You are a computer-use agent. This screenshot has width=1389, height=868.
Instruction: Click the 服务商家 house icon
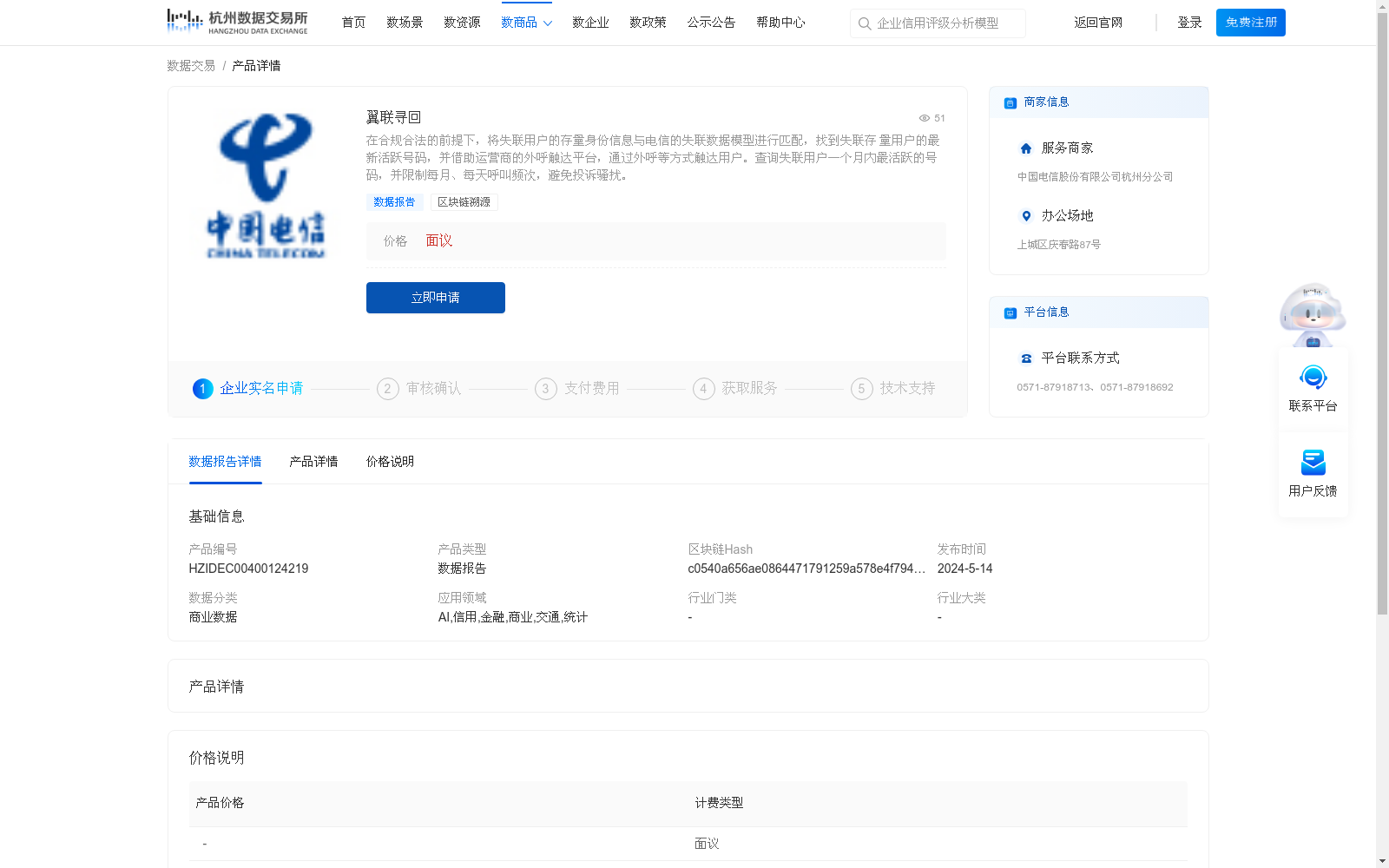point(1026,148)
